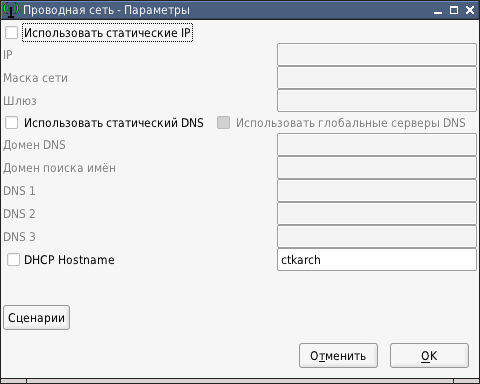The image size is (480, 384).
Task: Open the Сценарии button
Action: pos(36,318)
